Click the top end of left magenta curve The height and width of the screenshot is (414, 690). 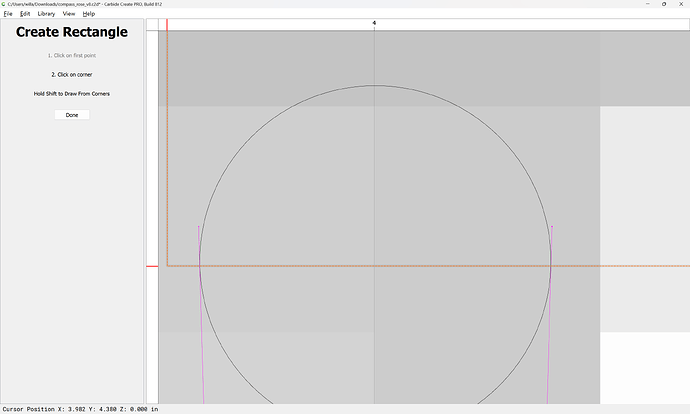(x=198, y=227)
